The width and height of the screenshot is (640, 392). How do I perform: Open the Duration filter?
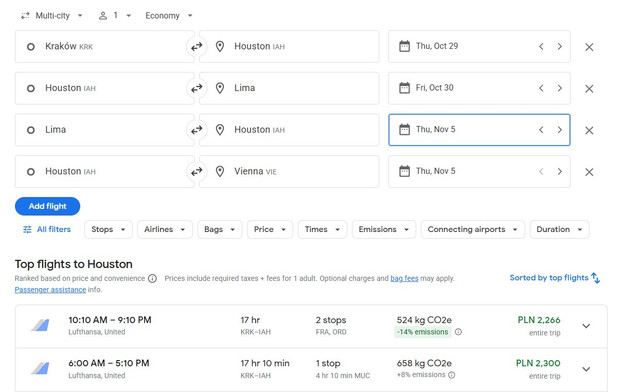coord(559,229)
